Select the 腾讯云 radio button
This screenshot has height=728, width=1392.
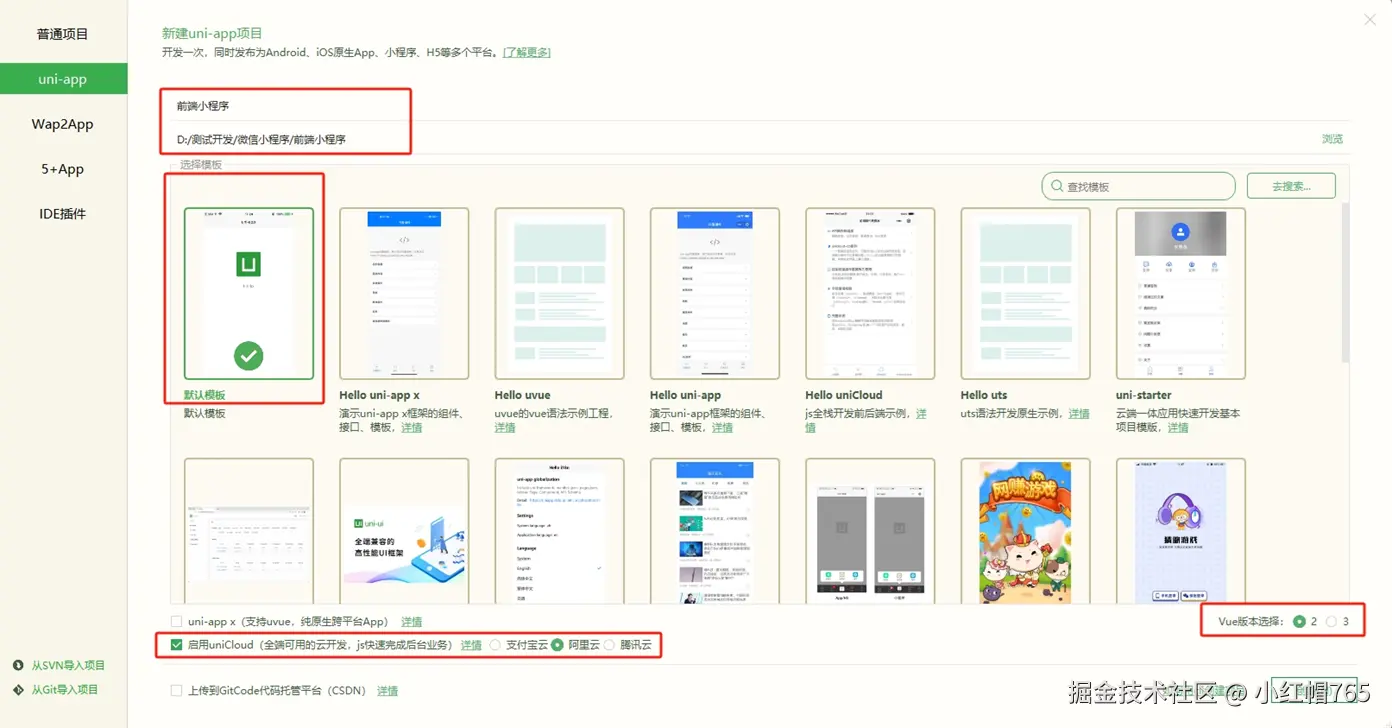[x=609, y=645]
